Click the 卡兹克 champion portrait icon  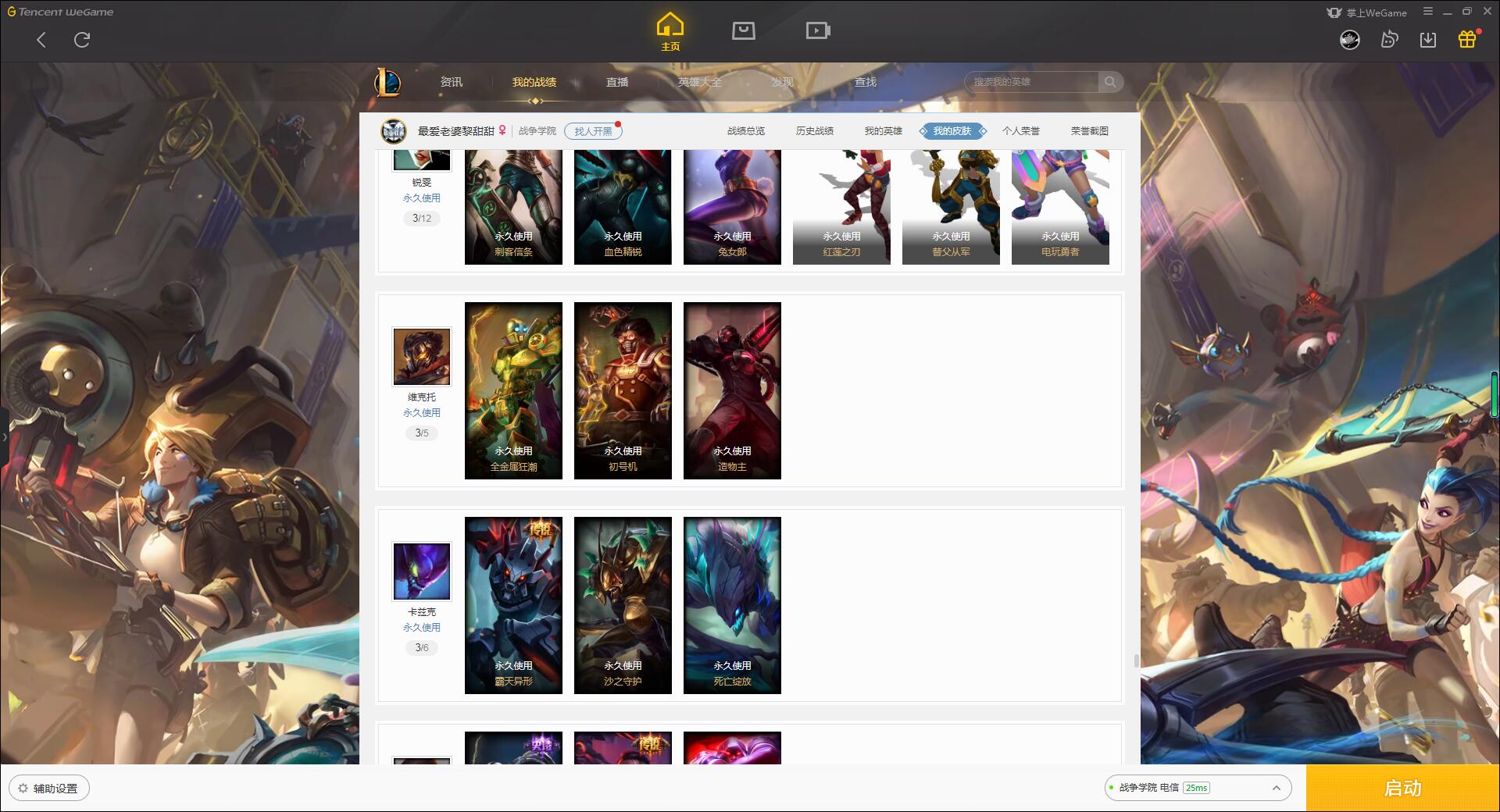click(422, 572)
